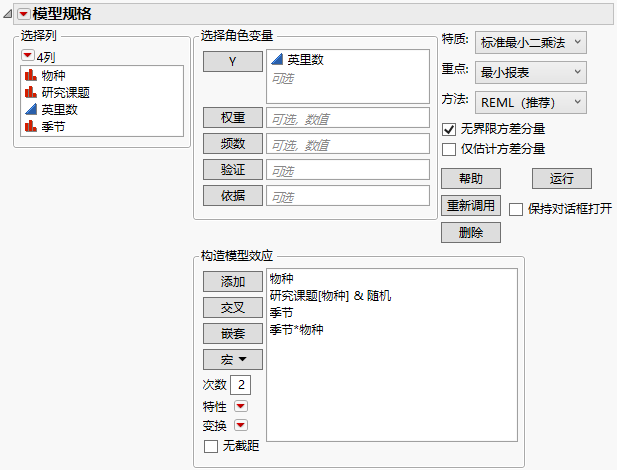Open the 变换 red triangle menu
Viewport: 617px width, 470px height.
tap(241, 425)
